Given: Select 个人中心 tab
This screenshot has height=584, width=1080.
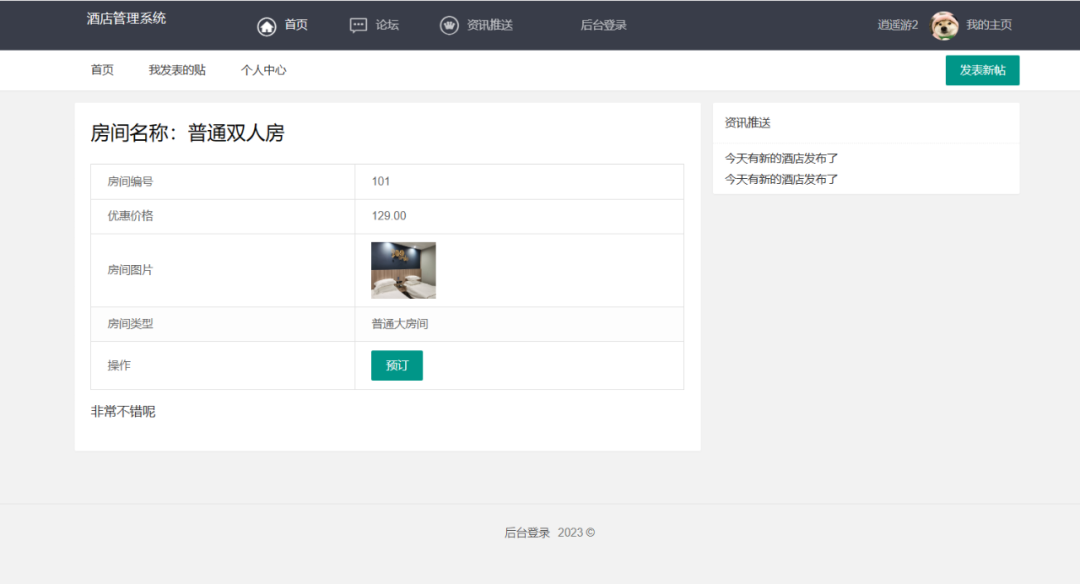Looking at the screenshot, I should click(263, 70).
